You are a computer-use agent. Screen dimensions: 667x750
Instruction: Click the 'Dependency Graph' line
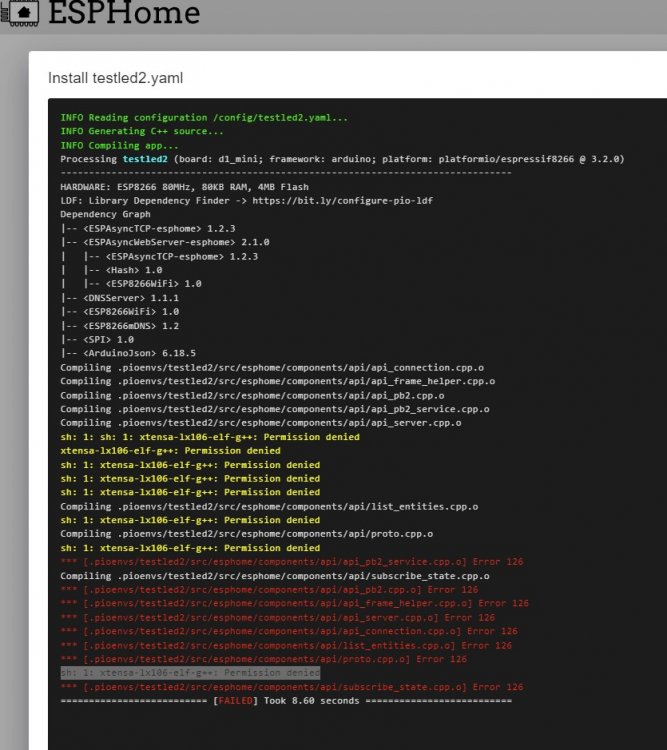coord(105,214)
